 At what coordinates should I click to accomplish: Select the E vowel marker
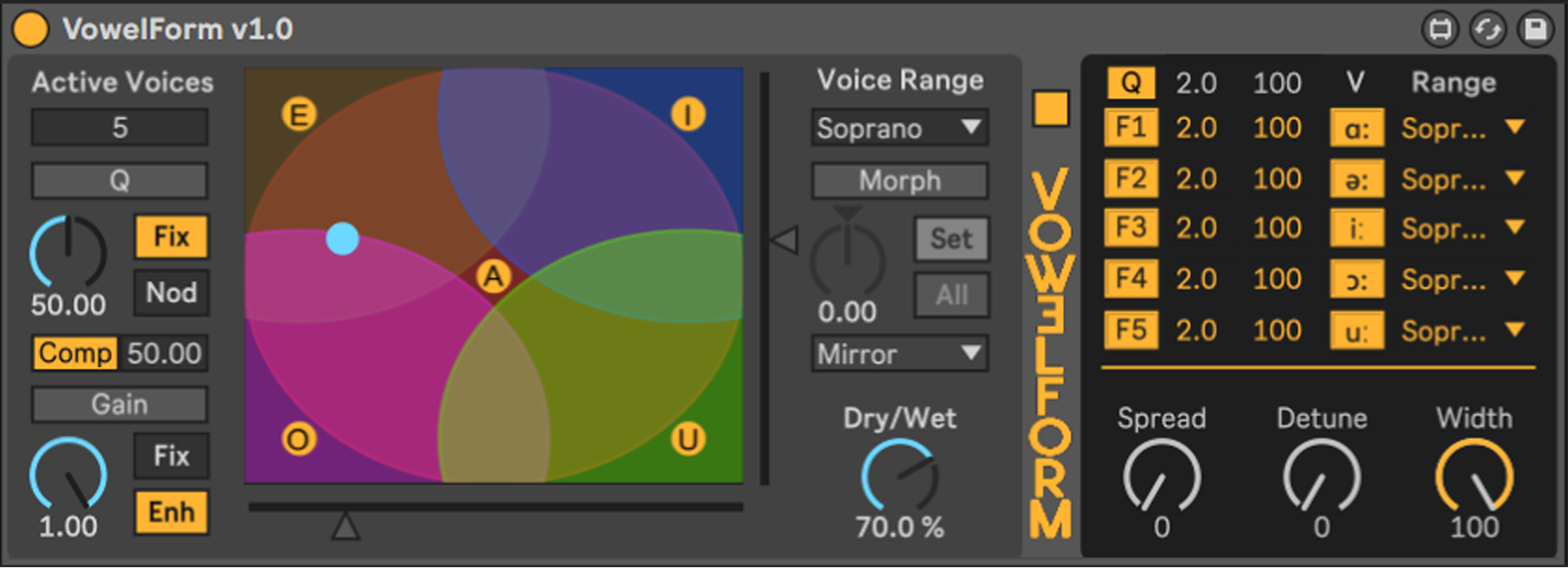(299, 114)
